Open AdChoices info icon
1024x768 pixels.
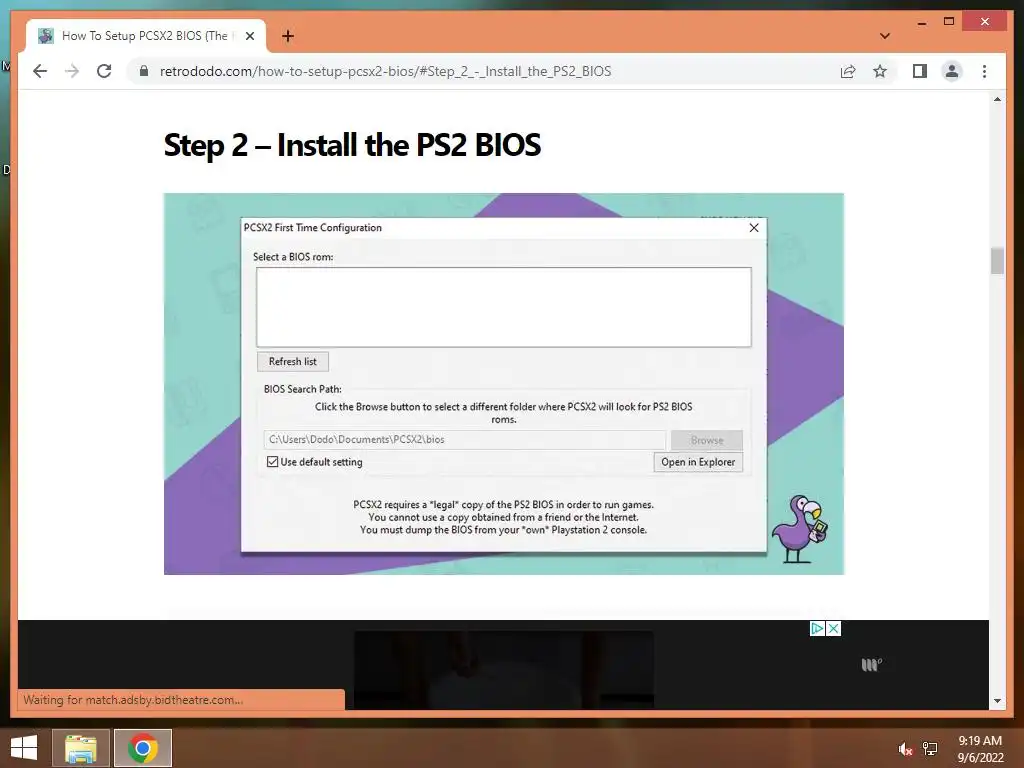point(817,628)
